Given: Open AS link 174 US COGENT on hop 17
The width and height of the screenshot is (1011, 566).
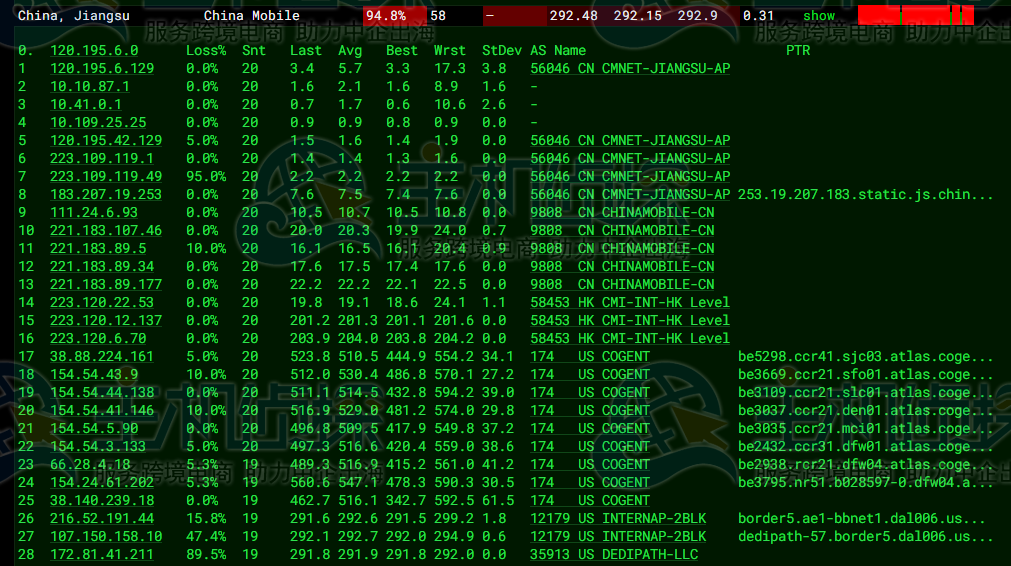Looking at the screenshot, I should [590, 356].
